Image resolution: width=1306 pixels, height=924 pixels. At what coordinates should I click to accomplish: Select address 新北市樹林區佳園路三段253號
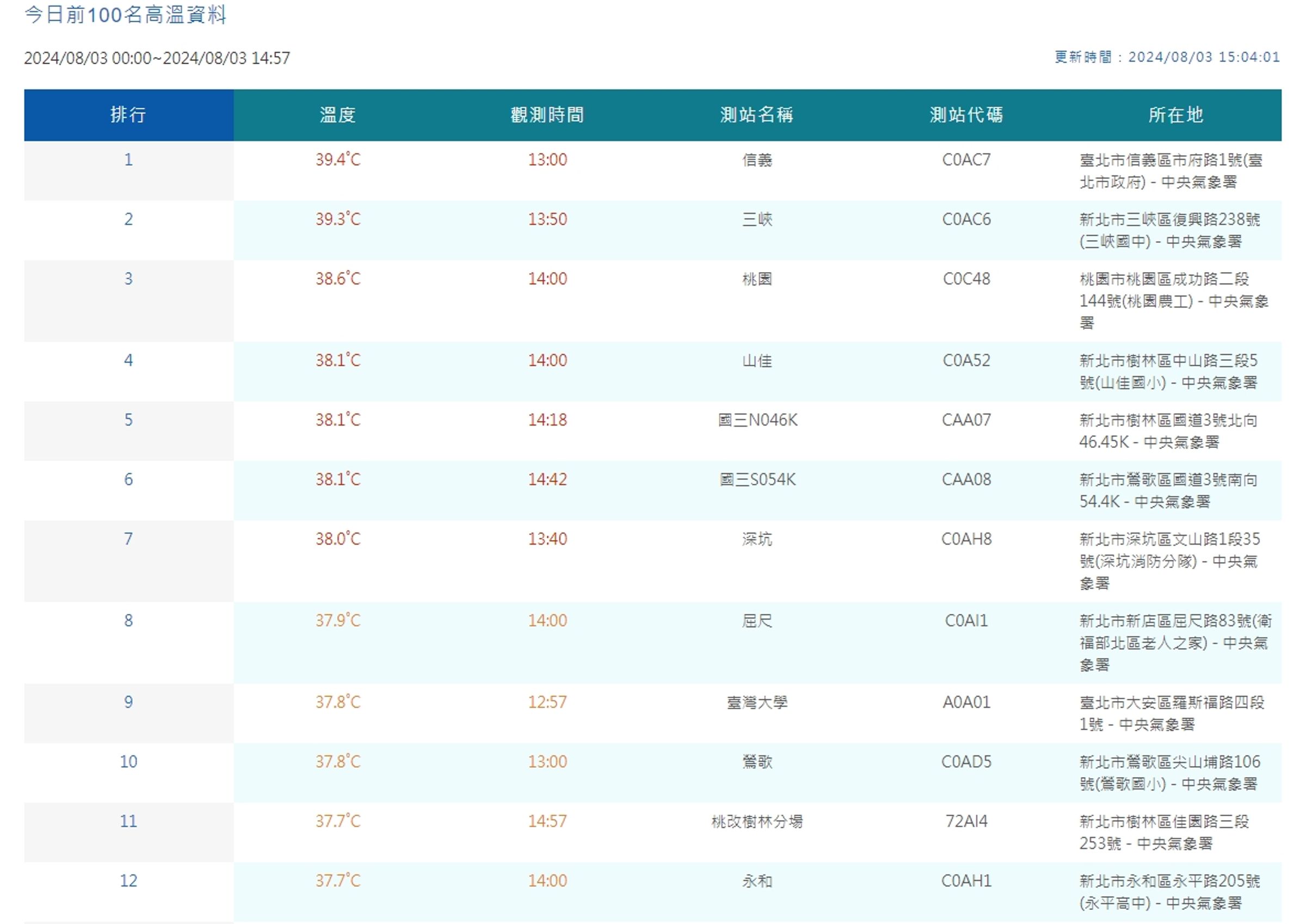[x=1165, y=833]
